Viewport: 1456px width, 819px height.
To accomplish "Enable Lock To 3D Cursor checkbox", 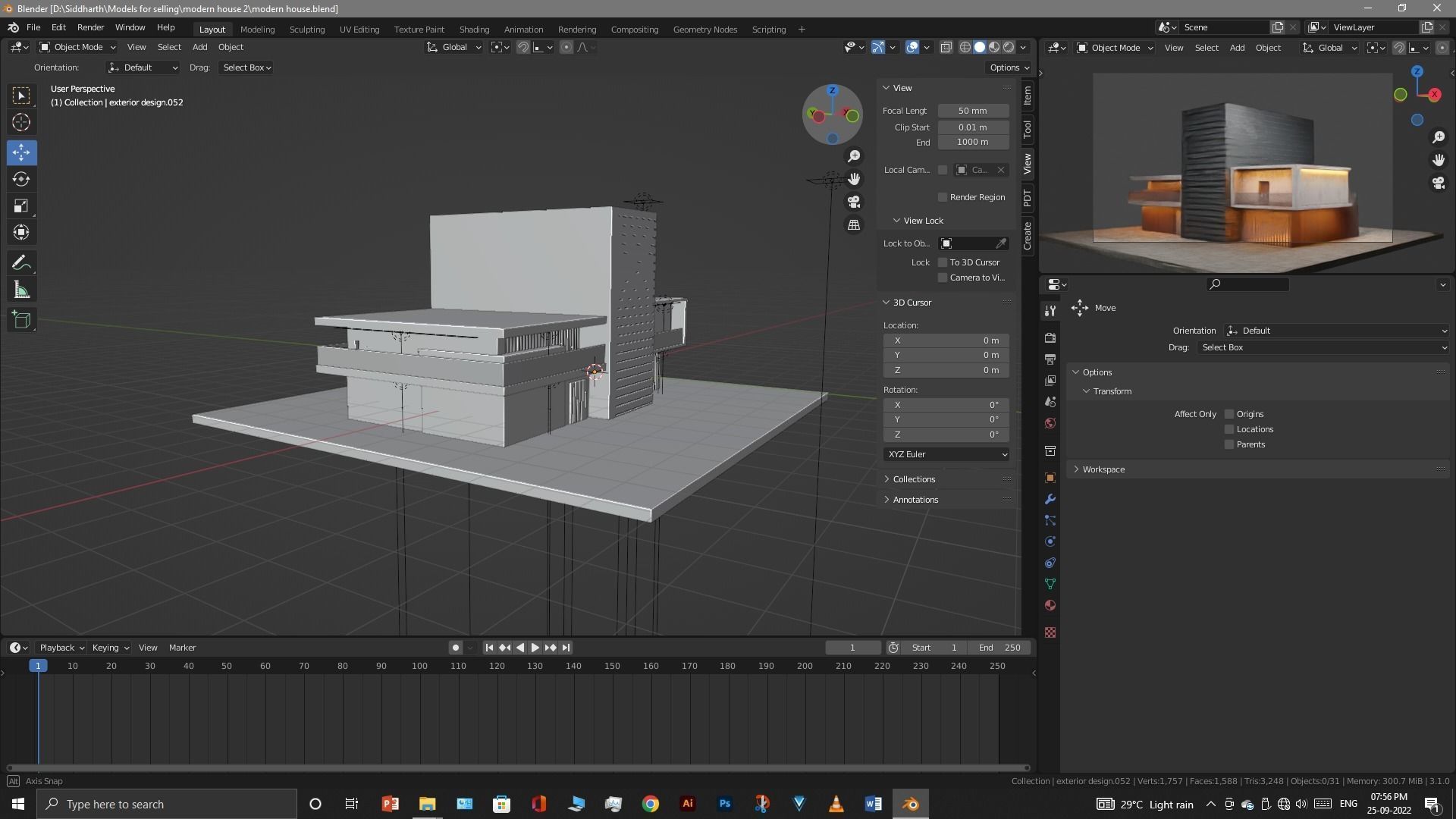I will pos(943,262).
